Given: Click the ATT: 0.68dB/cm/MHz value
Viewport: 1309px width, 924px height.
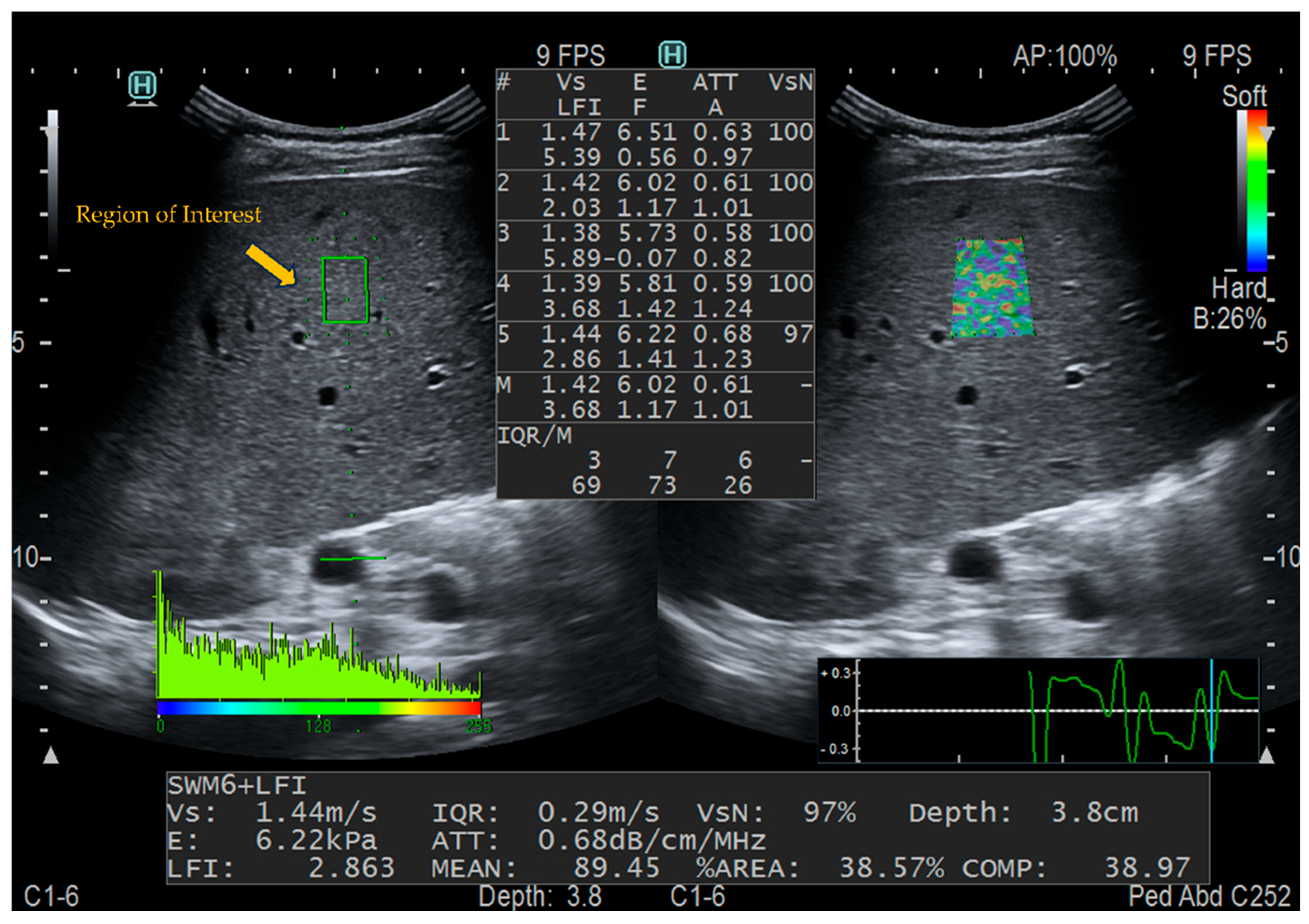Looking at the screenshot, I should 598,840.
